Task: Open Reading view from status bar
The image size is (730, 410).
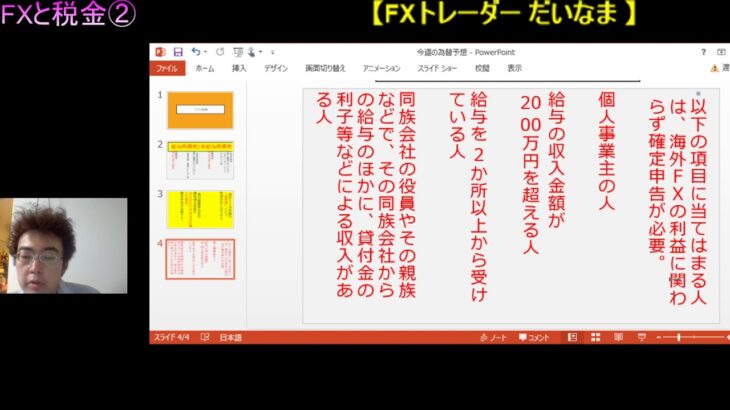Action: [x=617, y=338]
